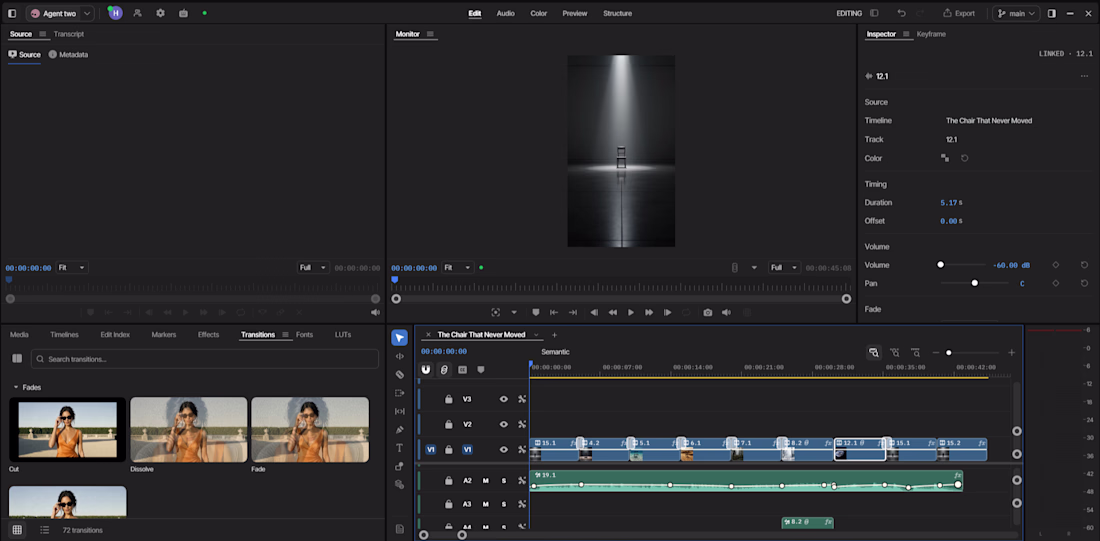Image resolution: width=1100 pixels, height=541 pixels.
Task: Switch transitions list to grid view
Action: point(17,530)
